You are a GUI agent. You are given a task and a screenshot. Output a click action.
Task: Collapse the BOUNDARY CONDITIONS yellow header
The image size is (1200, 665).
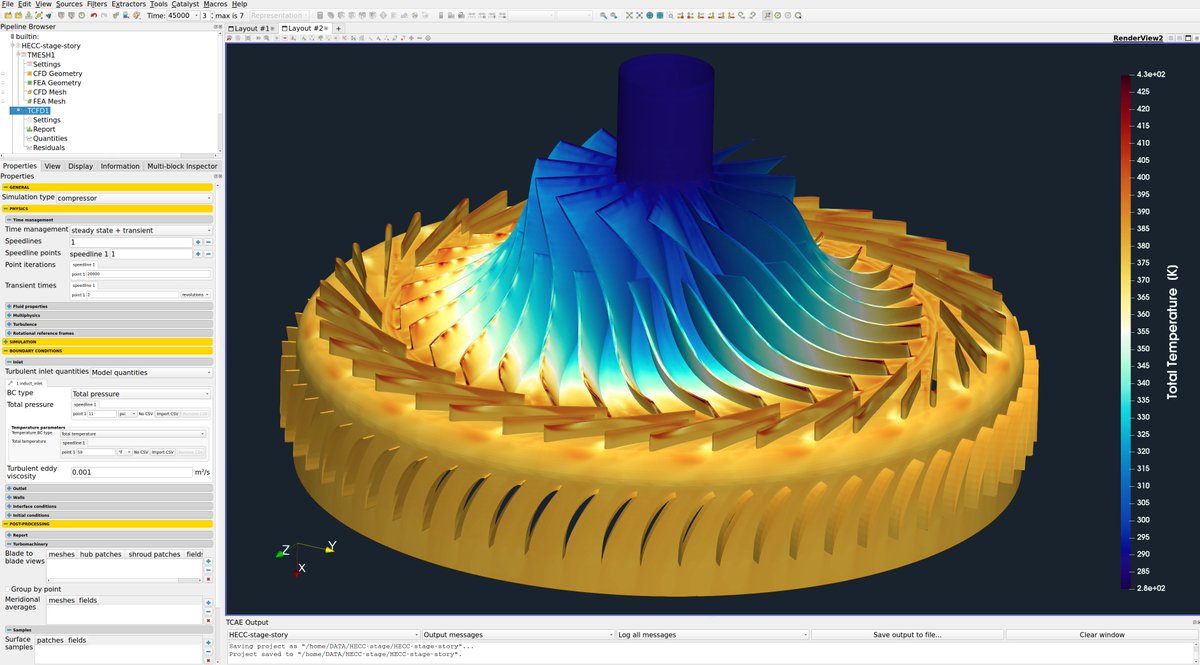106,351
